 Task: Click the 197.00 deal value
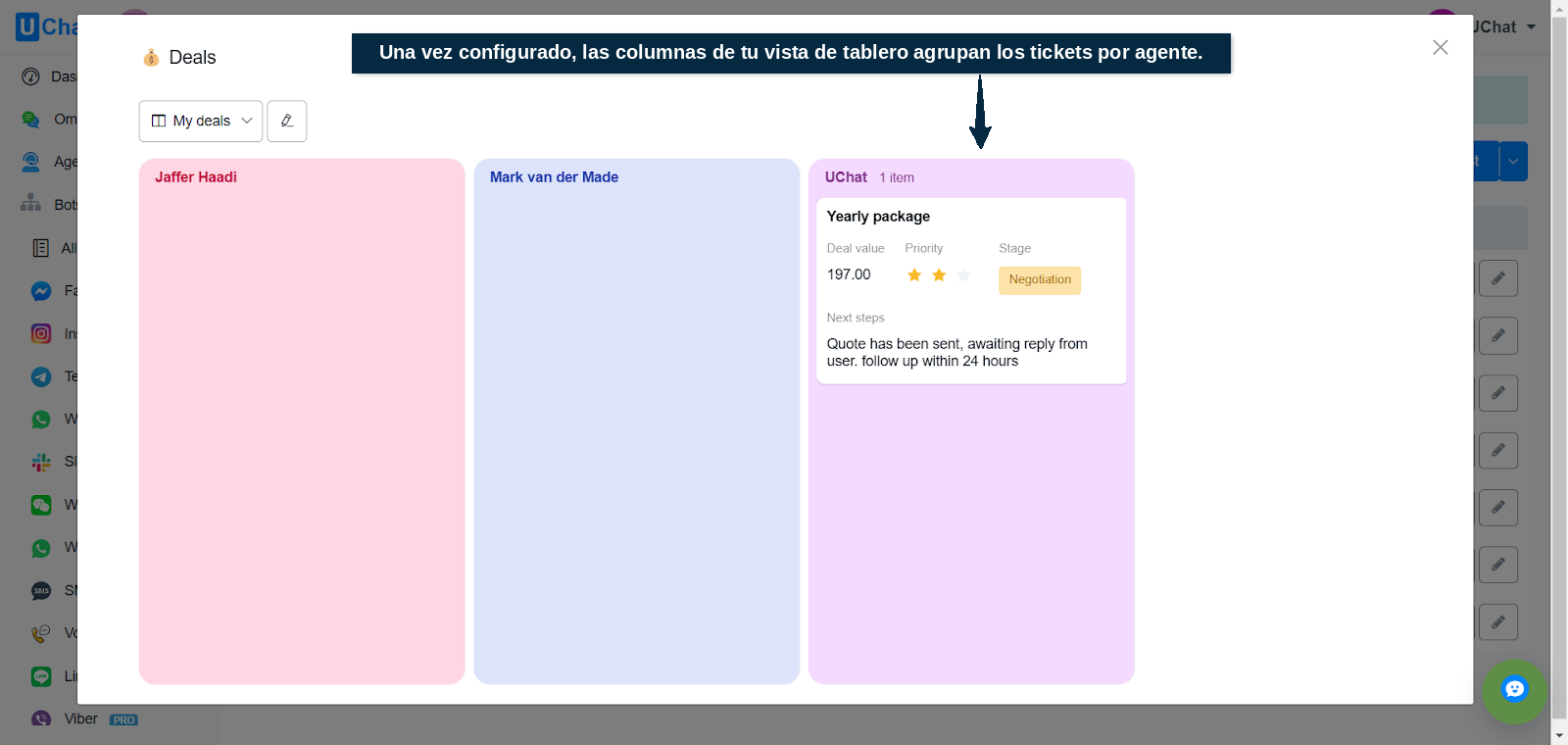coord(849,274)
